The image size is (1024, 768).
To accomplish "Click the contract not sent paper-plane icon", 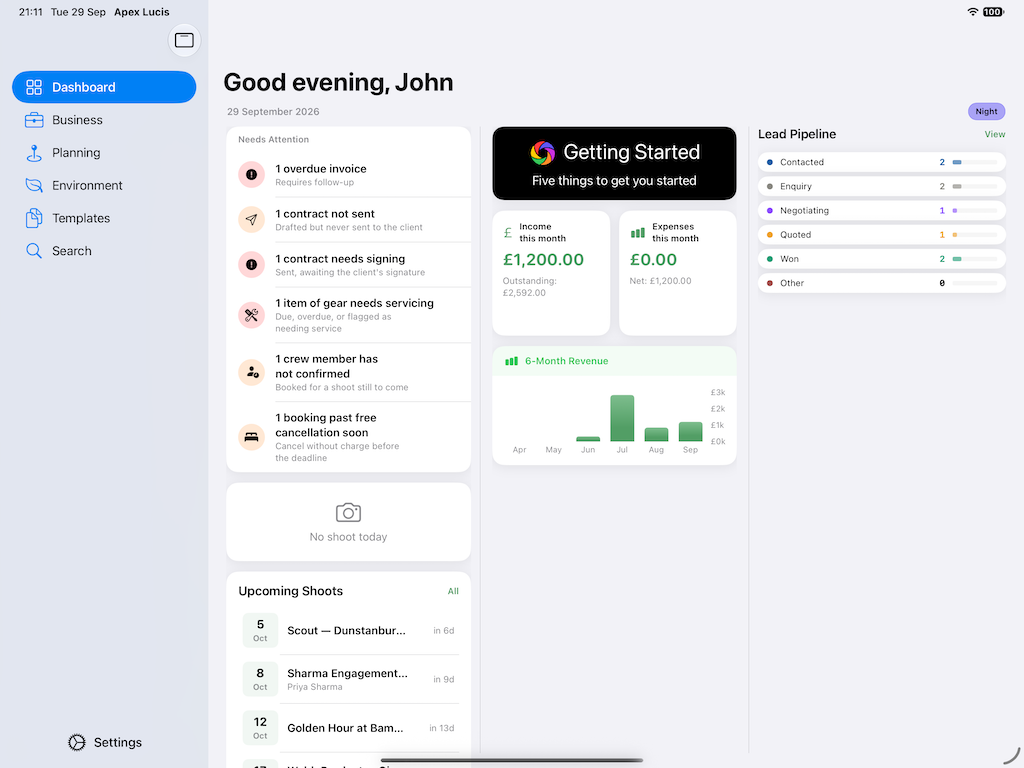I will click(x=251, y=219).
